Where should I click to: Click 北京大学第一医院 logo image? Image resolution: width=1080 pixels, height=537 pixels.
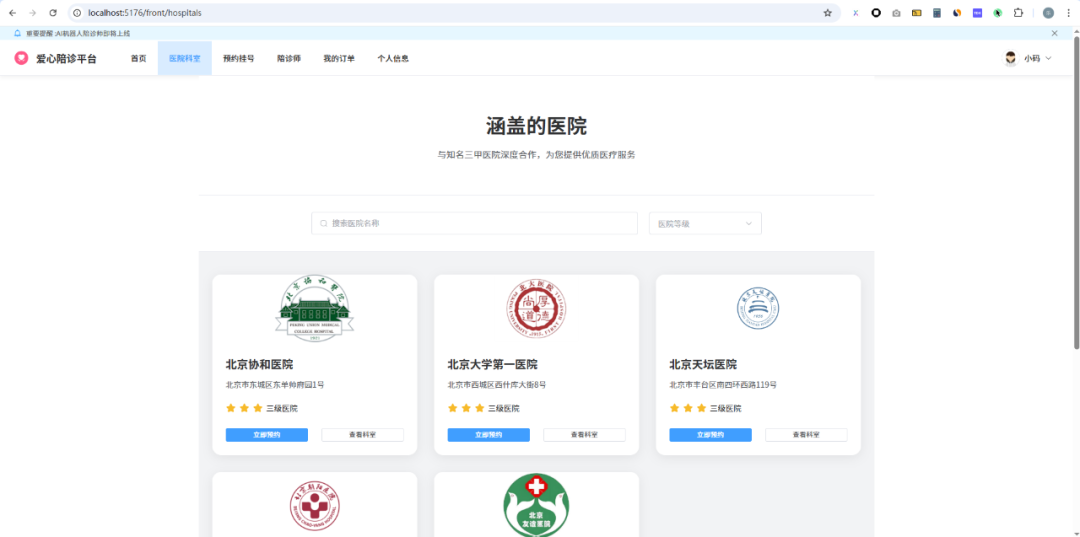pos(537,310)
